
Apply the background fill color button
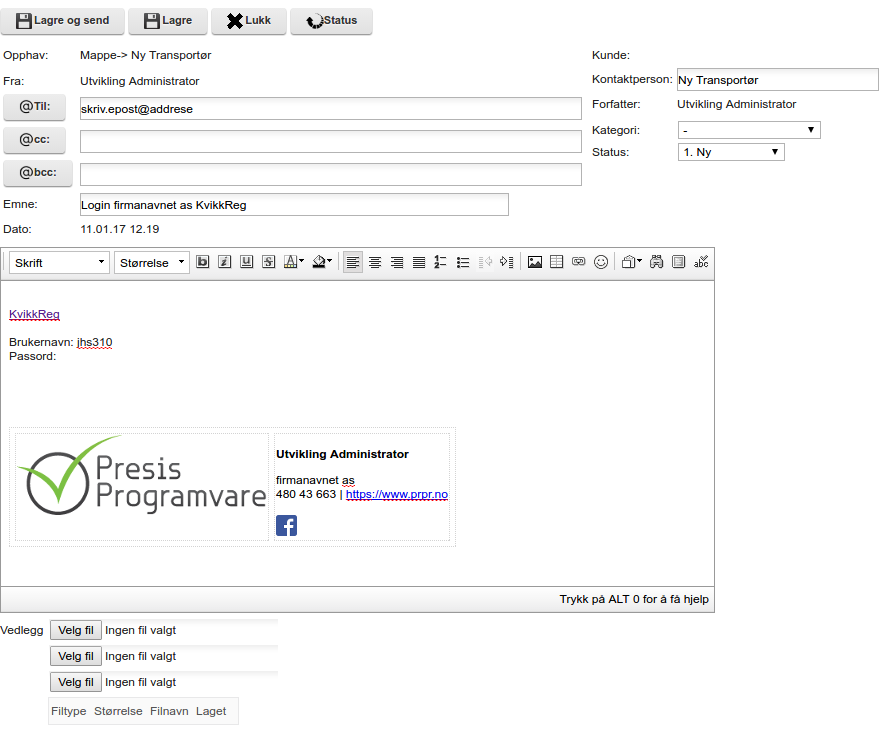coord(319,262)
